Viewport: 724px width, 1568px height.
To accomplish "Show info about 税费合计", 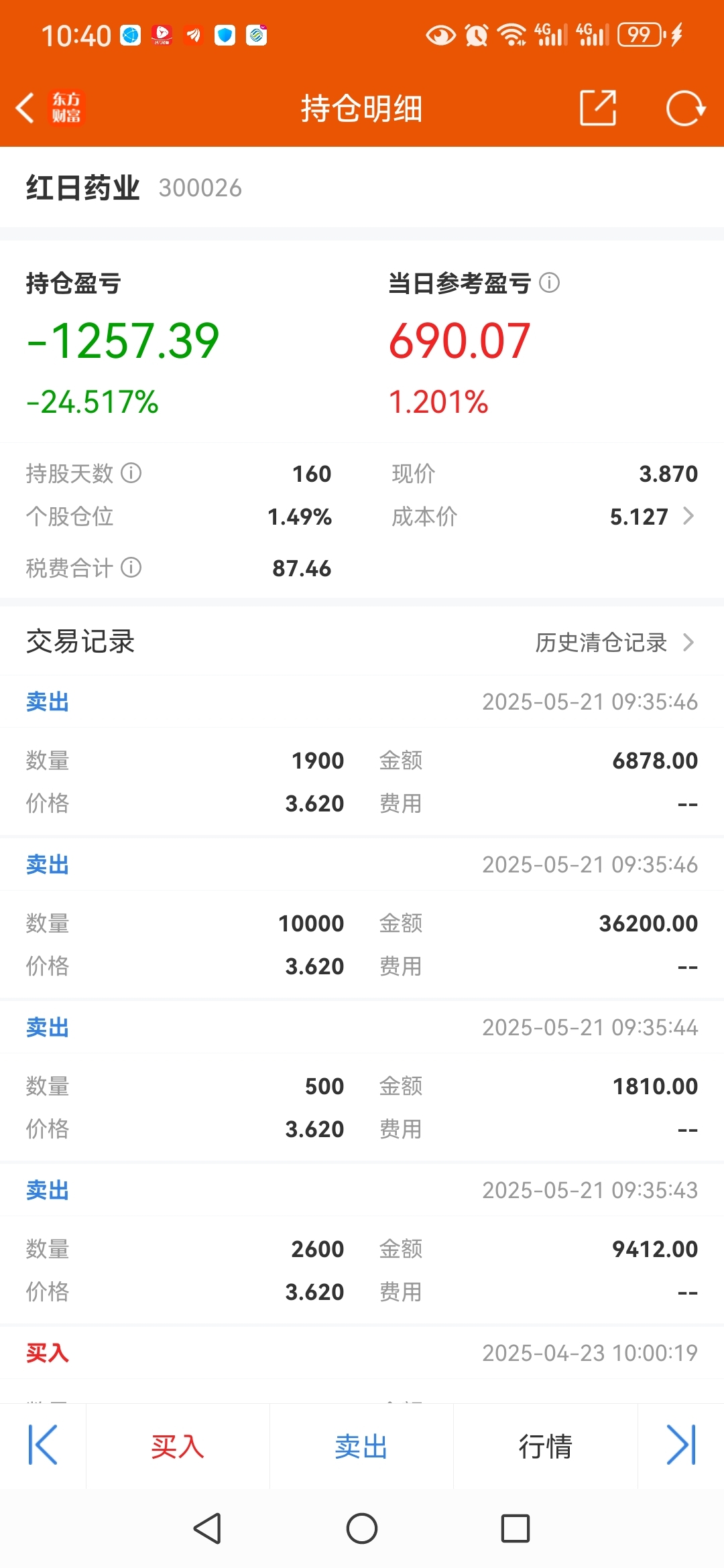I will [x=131, y=568].
